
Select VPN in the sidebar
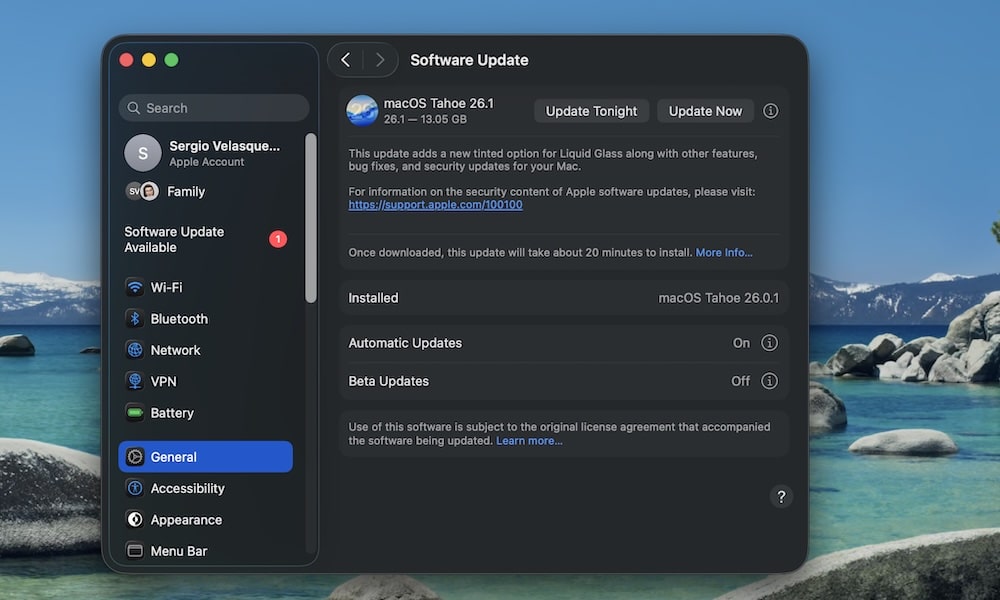(x=163, y=381)
